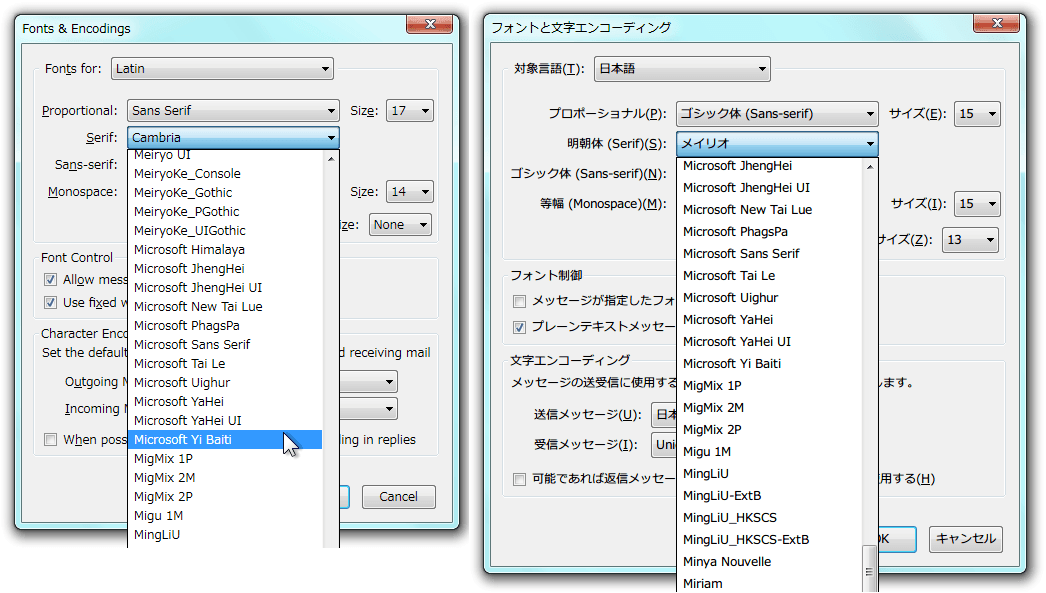Screen dimensions: 1046x593
Task: Choose 'Minya Nouvelle' font entry
Action: click(727, 561)
